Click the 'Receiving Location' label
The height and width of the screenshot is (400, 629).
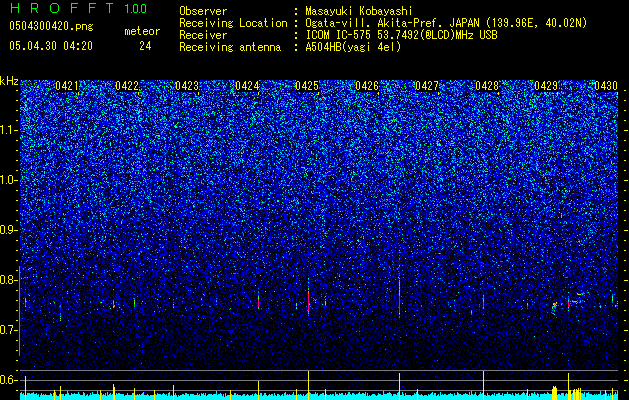point(233,23)
